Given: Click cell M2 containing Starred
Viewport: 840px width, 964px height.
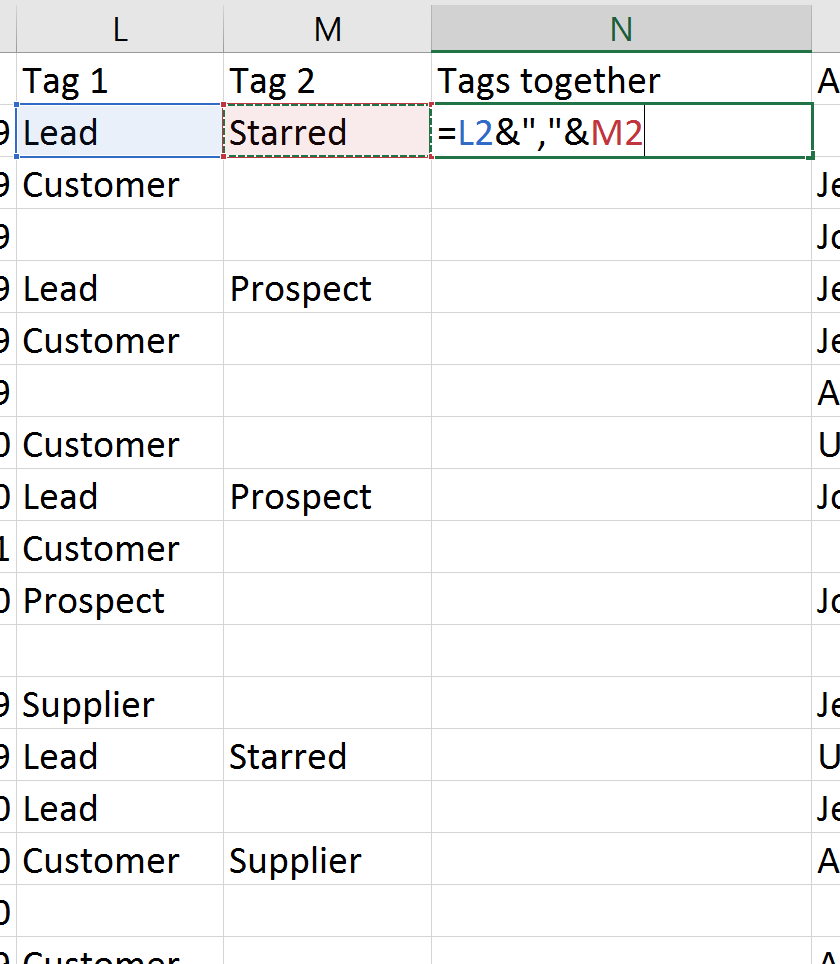Looking at the screenshot, I should coord(327,132).
